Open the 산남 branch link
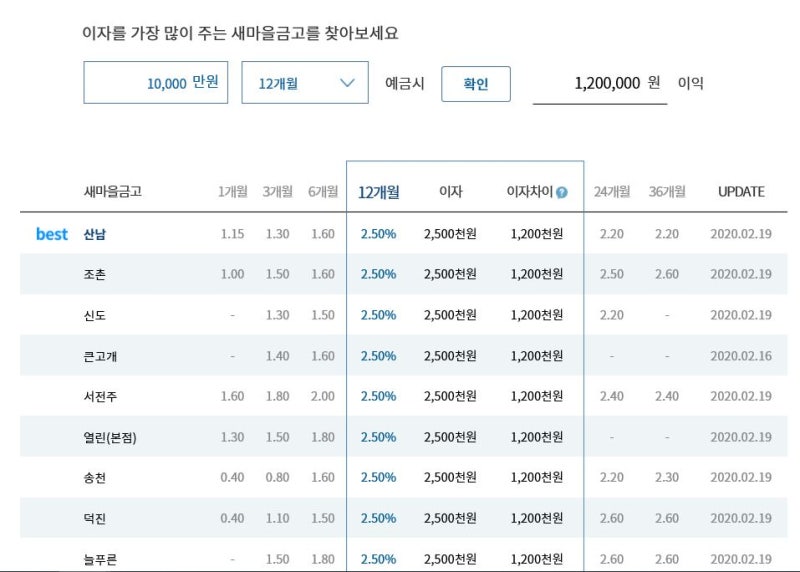Viewport: 800px width, 572px height. tap(95, 234)
